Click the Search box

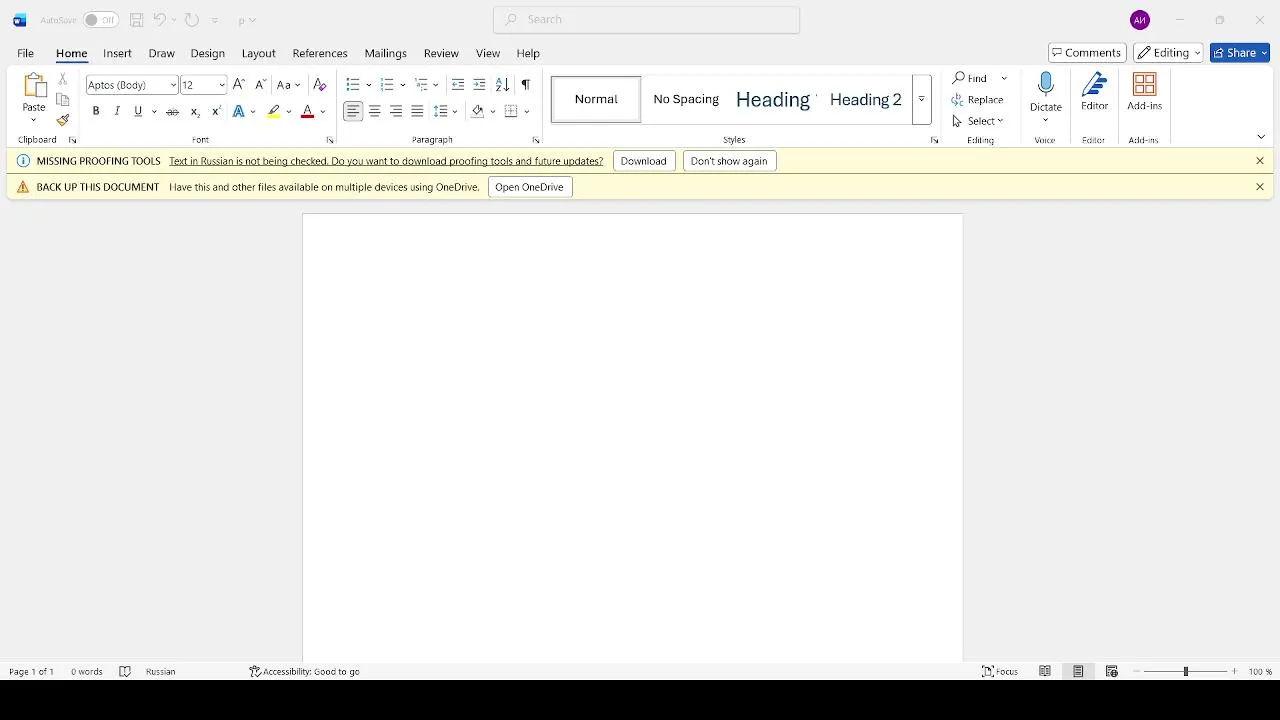pos(647,20)
